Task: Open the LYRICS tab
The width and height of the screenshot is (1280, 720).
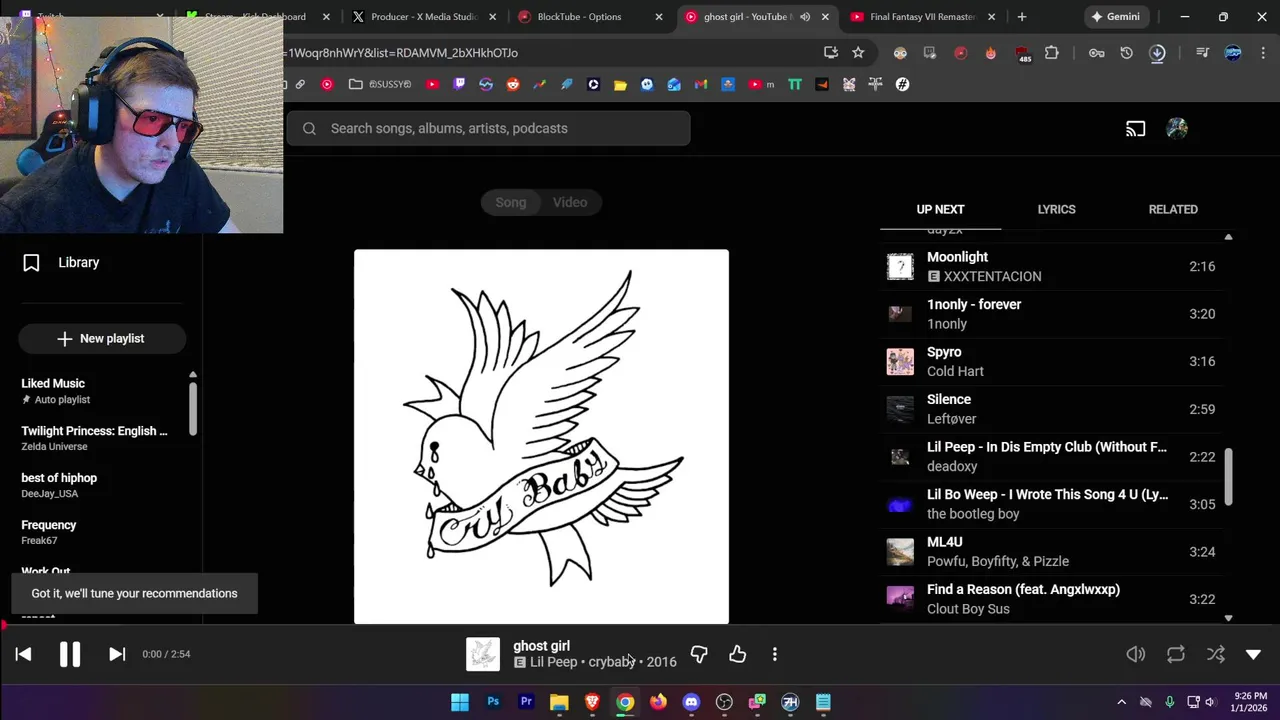Action: pos(1056,209)
